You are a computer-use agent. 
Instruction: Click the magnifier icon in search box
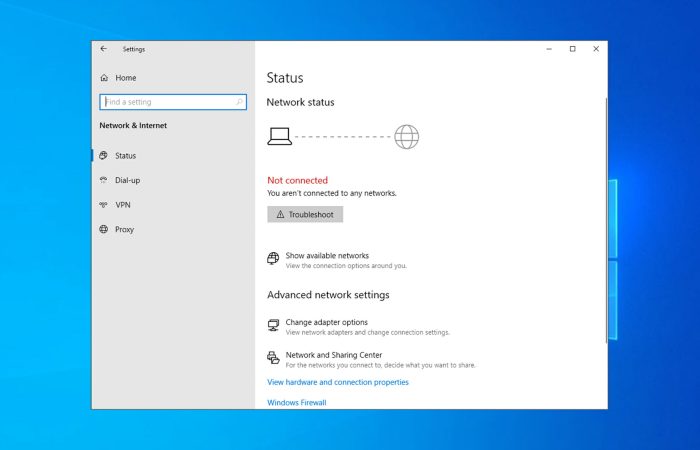pyautogui.click(x=239, y=102)
